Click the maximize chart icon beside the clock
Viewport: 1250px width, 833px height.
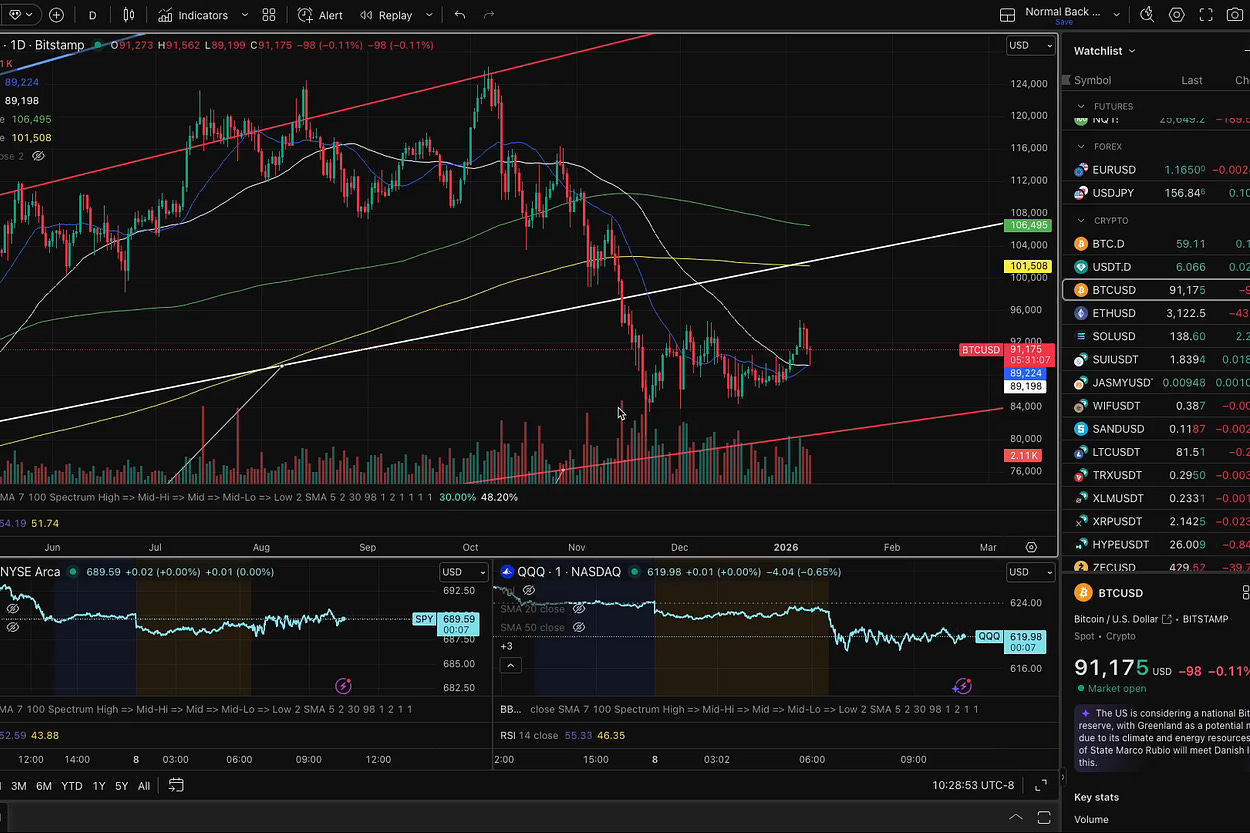click(x=1041, y=785)
